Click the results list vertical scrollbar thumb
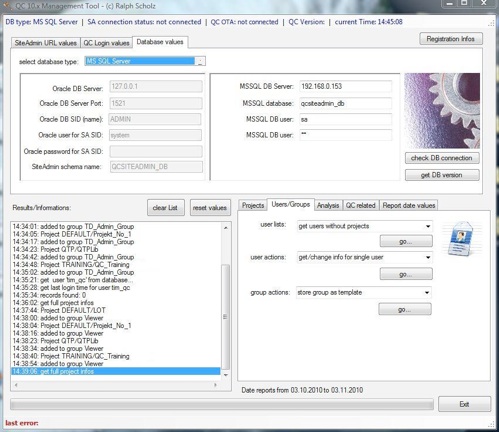The height and width of the screenshot is (432, 499). pyautogui.click(x=226, y=317)
